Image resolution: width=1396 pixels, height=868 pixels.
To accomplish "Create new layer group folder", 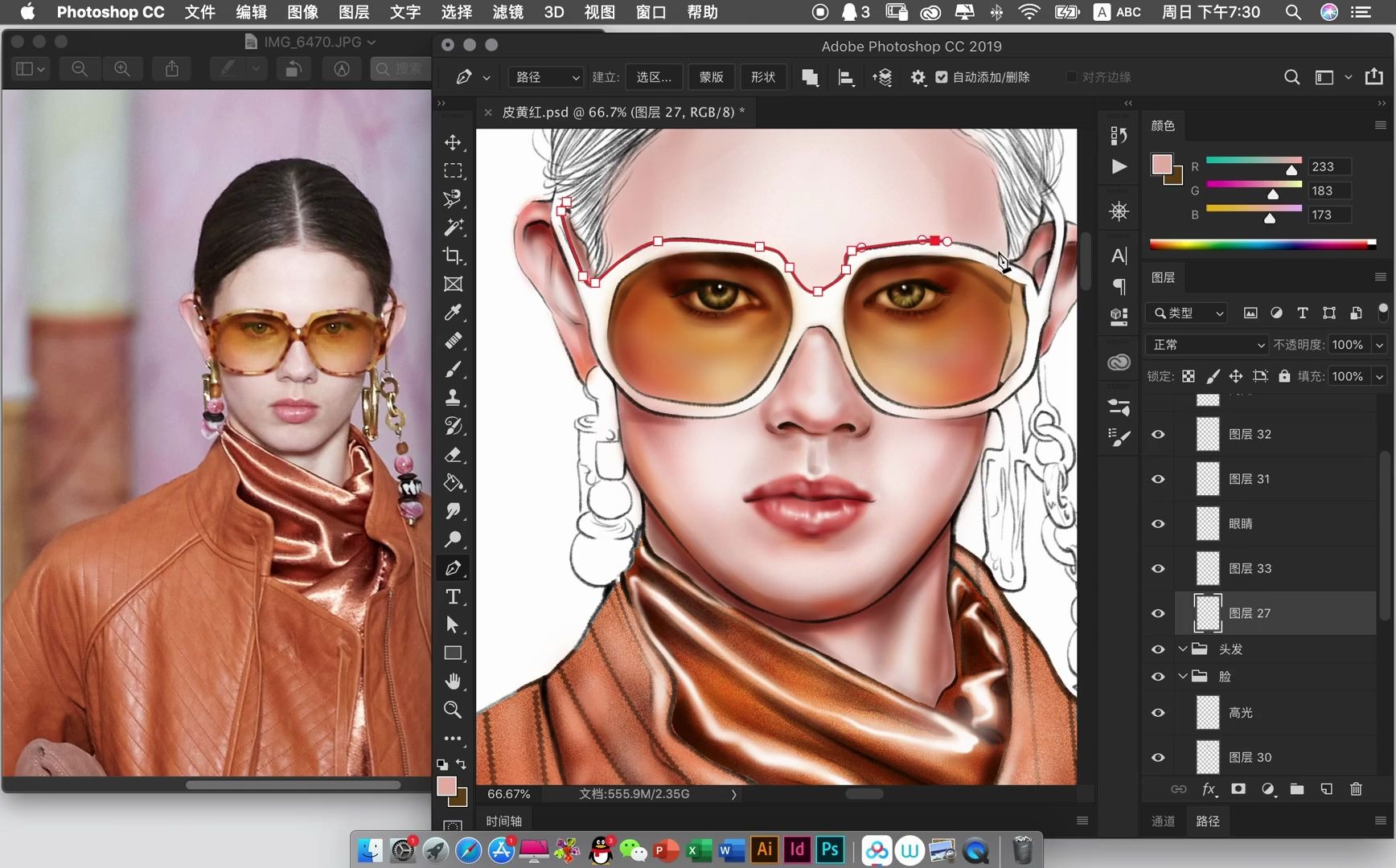I will pos(1297,789).
